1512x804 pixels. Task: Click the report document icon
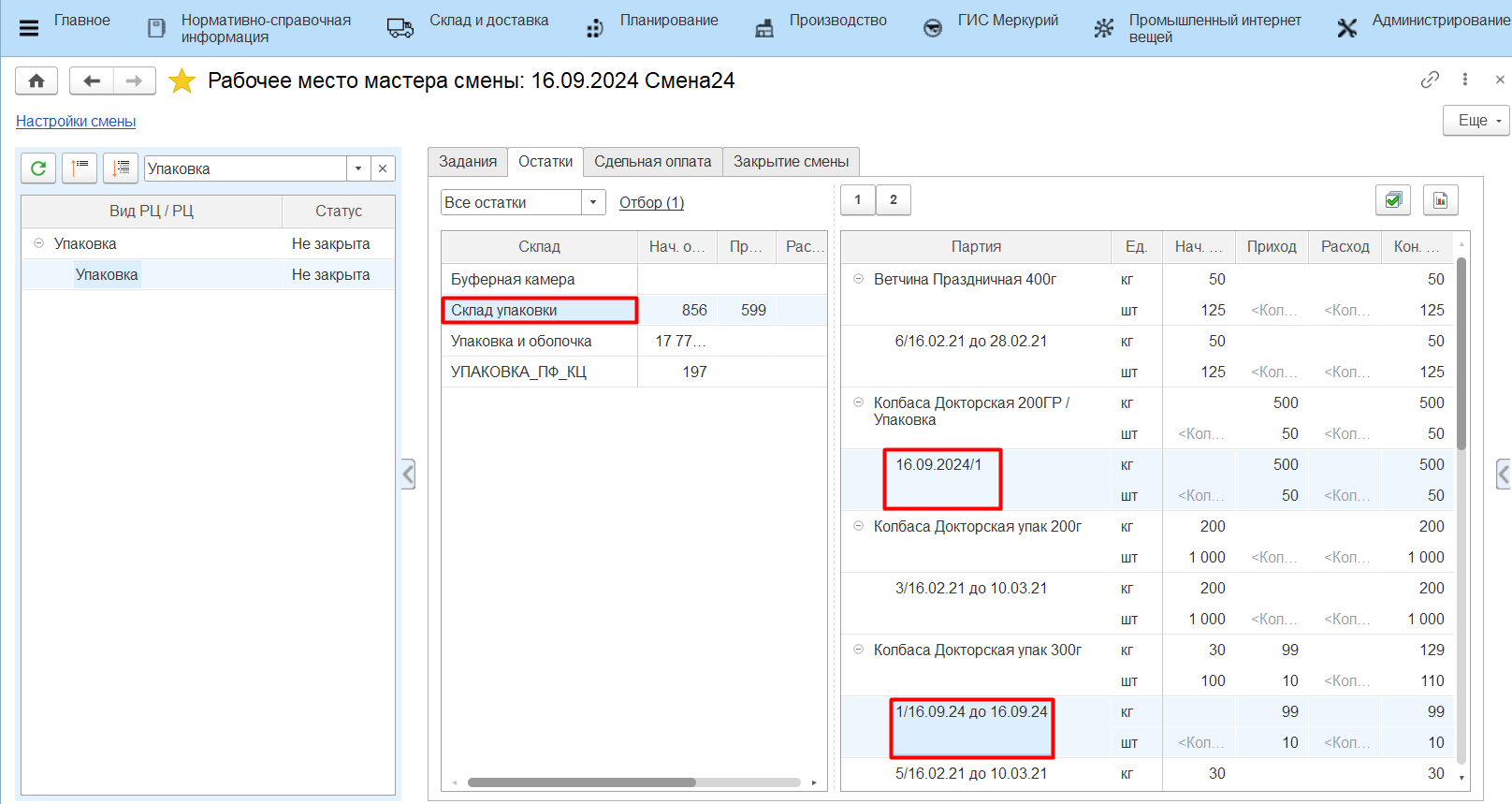1440,200
